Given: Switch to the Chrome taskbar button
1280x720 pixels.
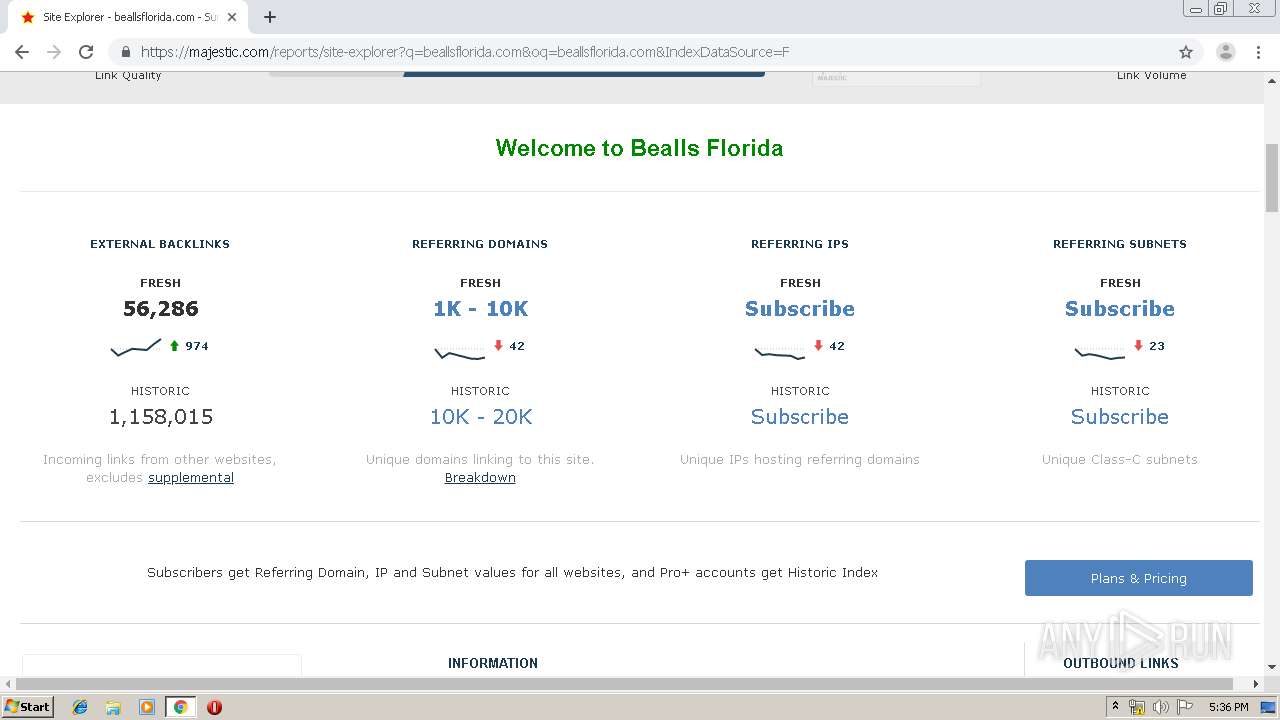Looking at the screenshot, I should point(180,707).
